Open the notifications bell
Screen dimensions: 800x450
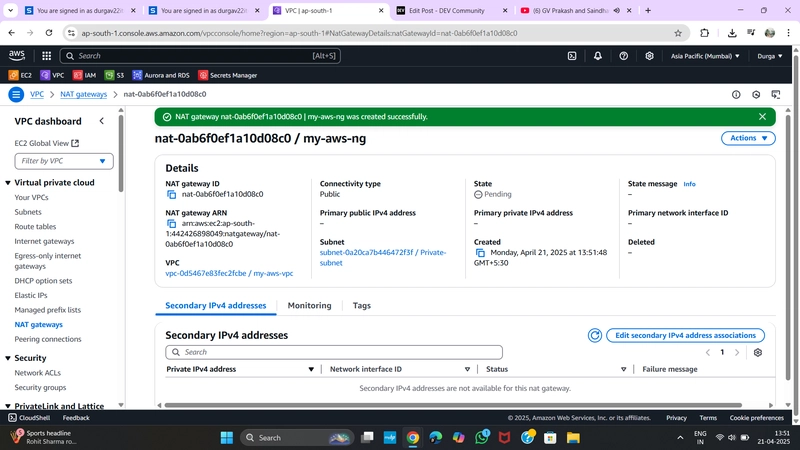(597, 56)
